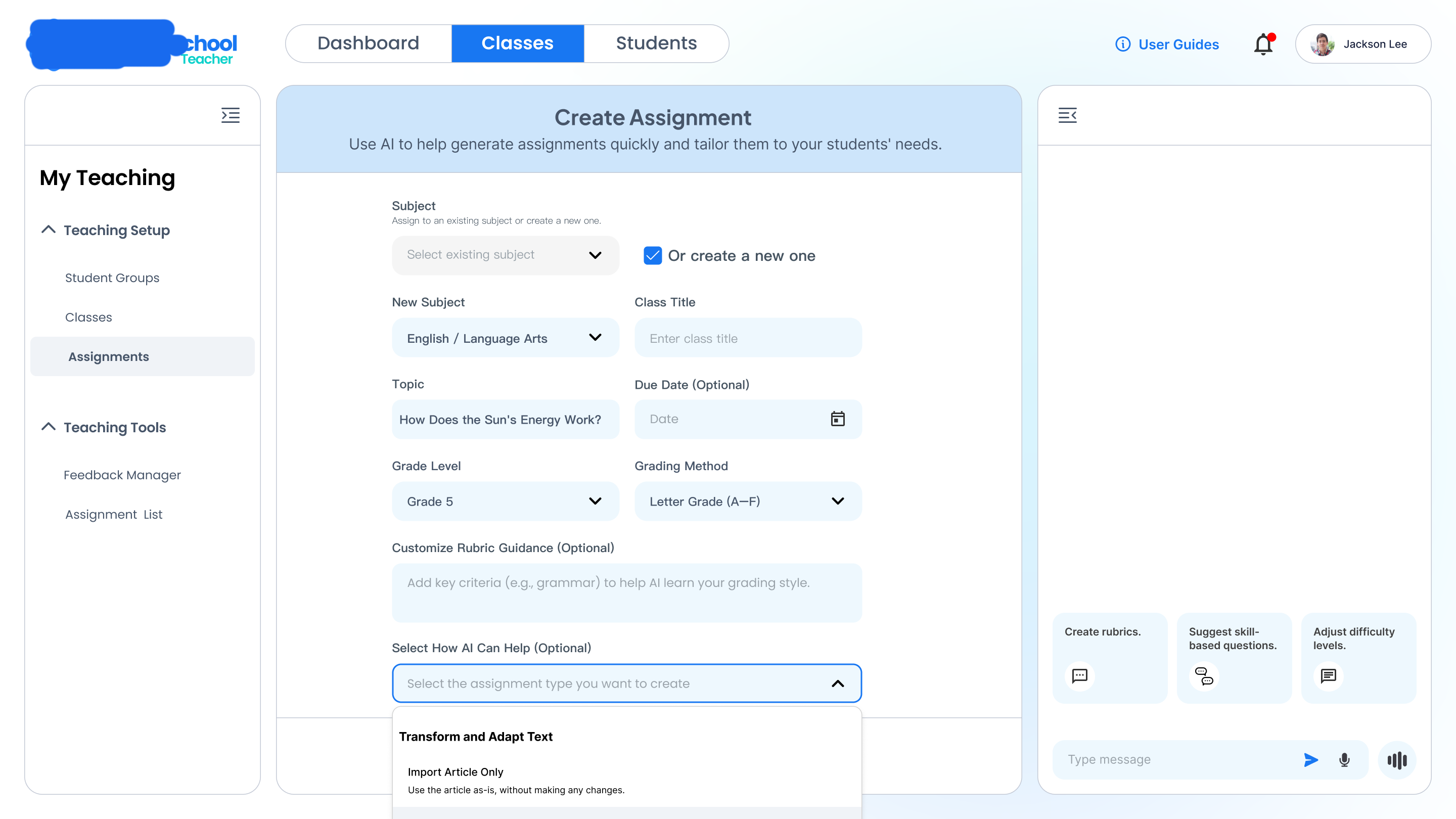The height and width of the screenshot is (819, 1456).
Task: Click the Create rubrics suggestion card
Action: [1110, 658]
